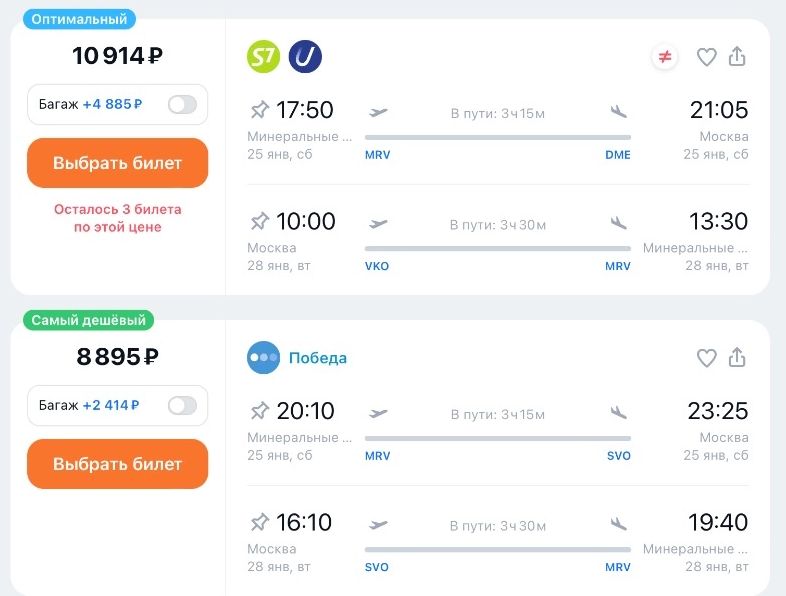Pin the 20:10 Победа departure flight
786x596 pixels.
[x=260, y=411]
